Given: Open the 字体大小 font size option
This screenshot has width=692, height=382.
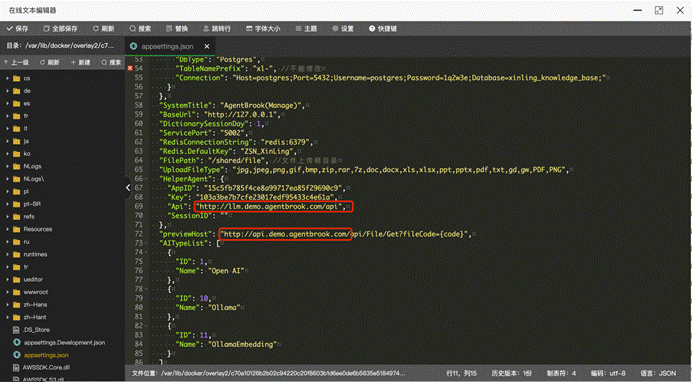Looking at the screenshot, I should (x=263, y=29).
